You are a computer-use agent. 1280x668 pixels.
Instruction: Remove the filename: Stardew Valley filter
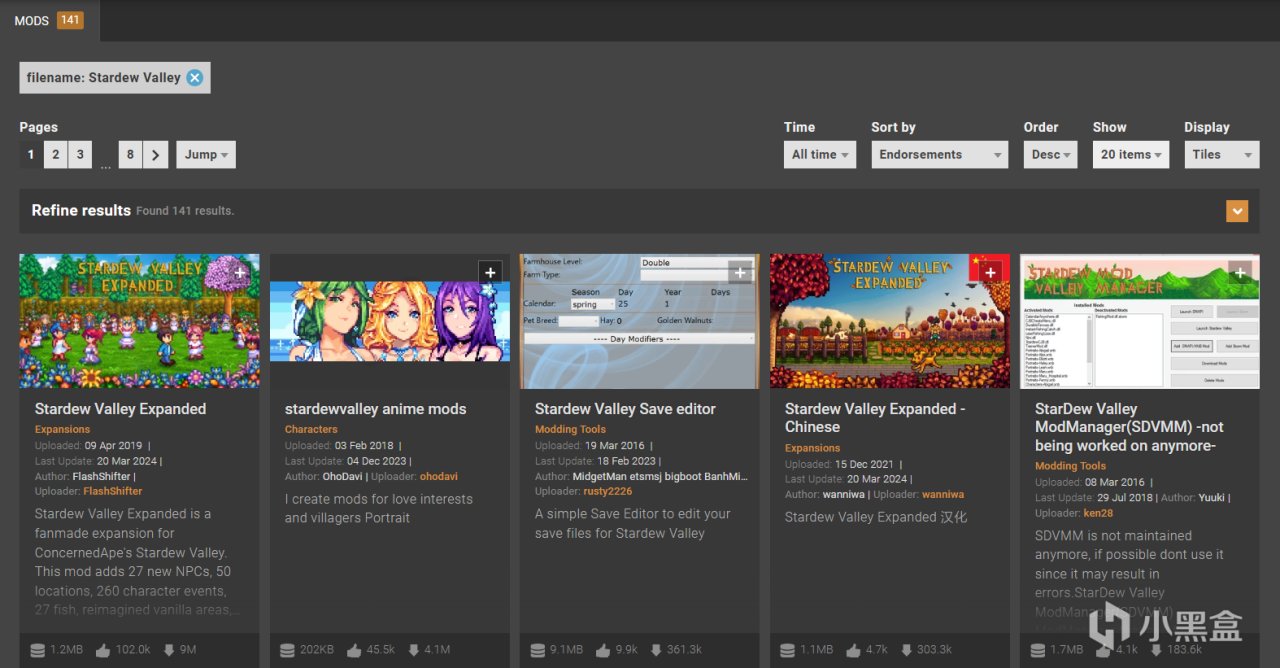(195, 78)
